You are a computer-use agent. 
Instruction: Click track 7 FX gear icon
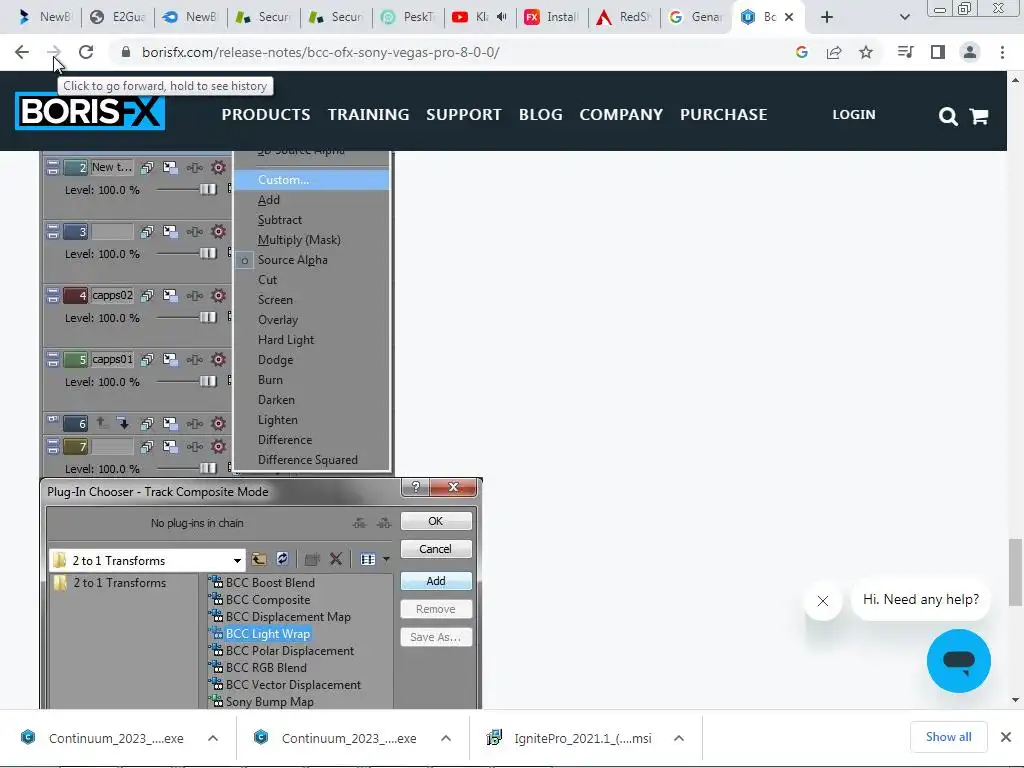(x=219, y=447)
